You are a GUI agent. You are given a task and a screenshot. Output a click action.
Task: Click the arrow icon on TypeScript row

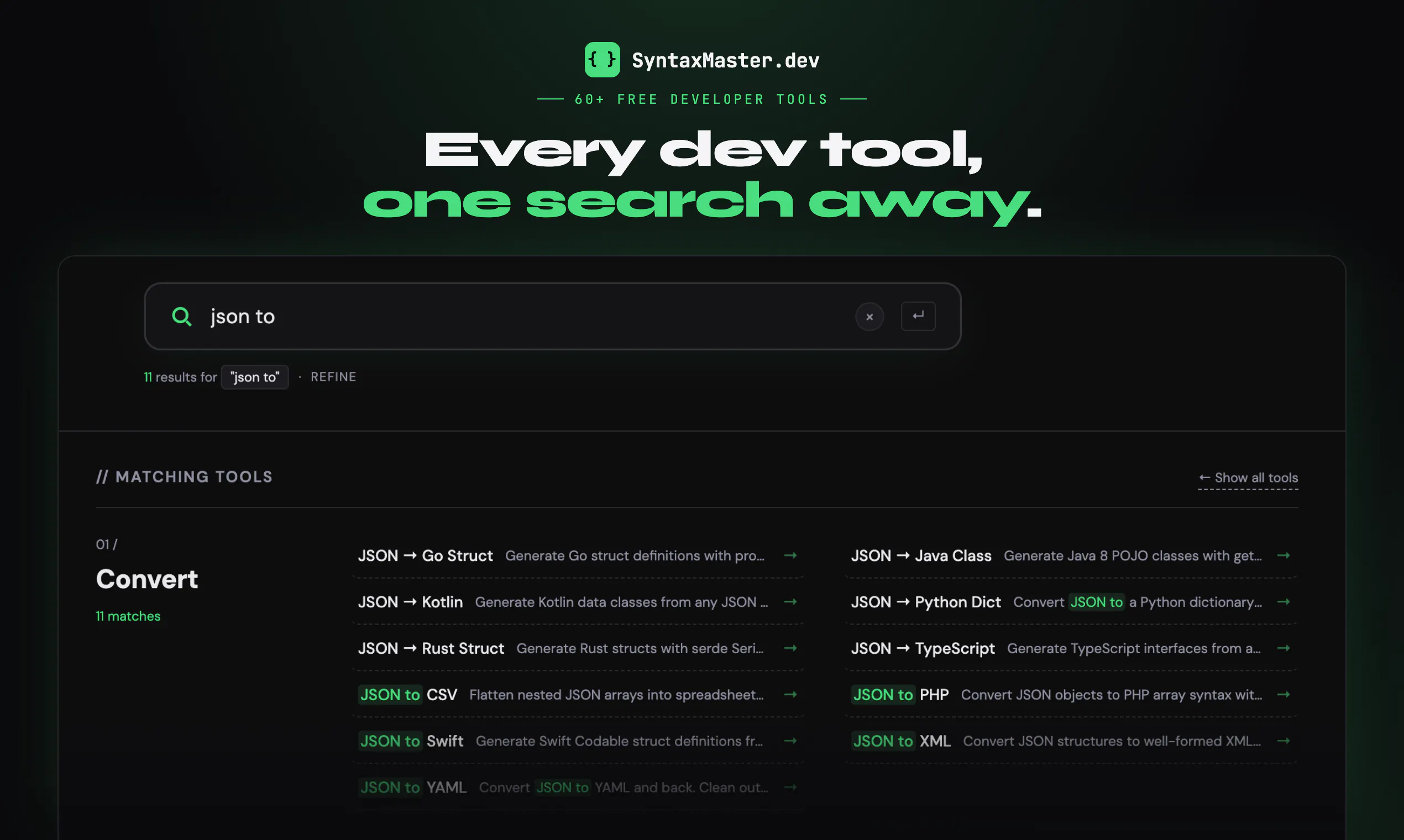pyautogui.click(x=1283, y=648)
